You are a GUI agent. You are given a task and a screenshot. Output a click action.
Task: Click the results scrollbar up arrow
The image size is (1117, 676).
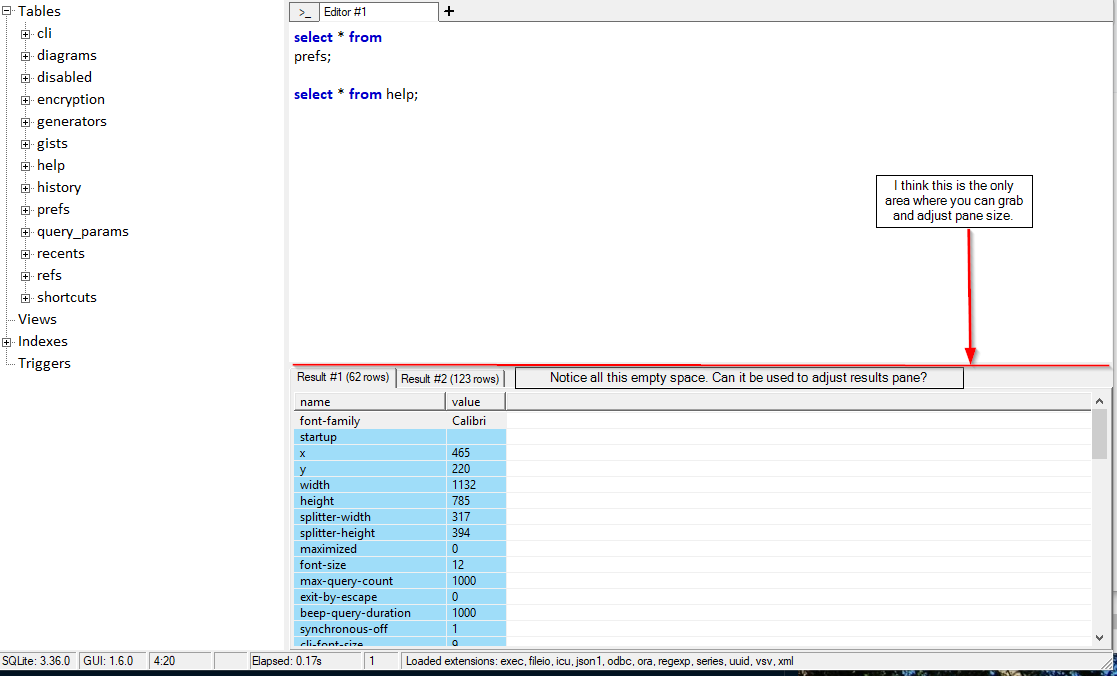pyautogui.click(x=1101, y=401)
